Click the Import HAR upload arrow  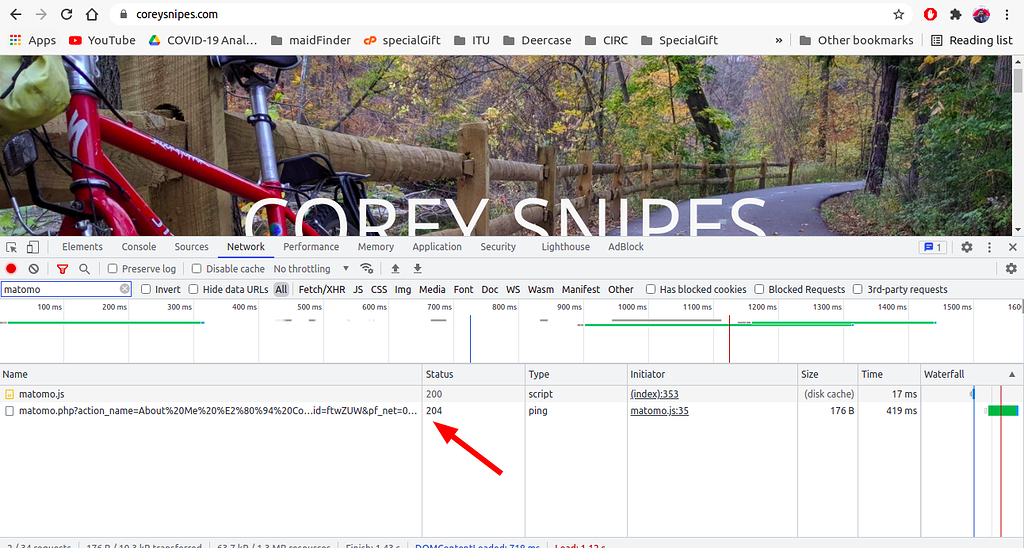pyautogui.click(x=395, y=269)
